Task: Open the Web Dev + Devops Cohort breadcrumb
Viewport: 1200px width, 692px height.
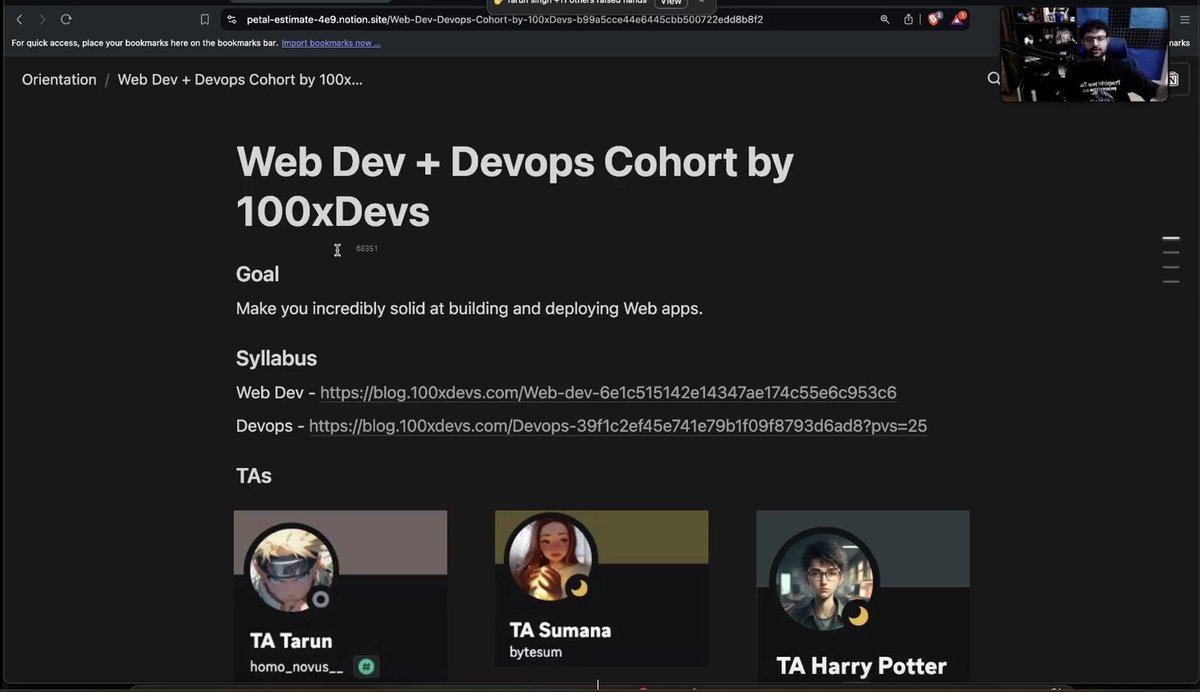Action: [x=240, y=79]
